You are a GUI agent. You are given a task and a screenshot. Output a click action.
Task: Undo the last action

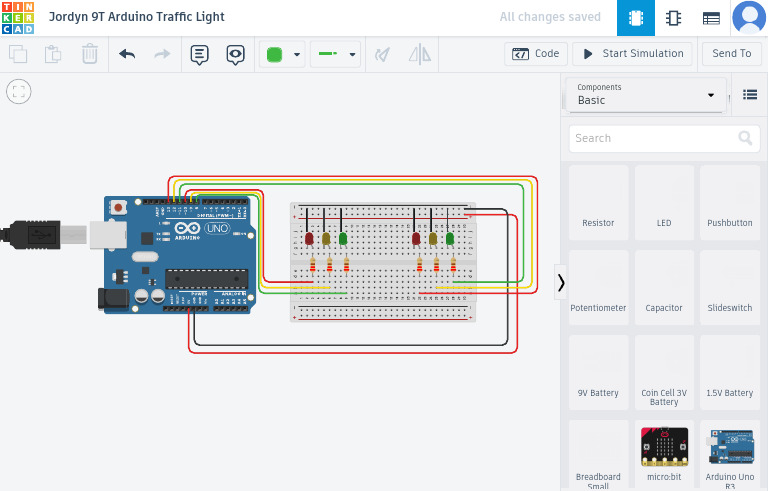coord(127,54)
